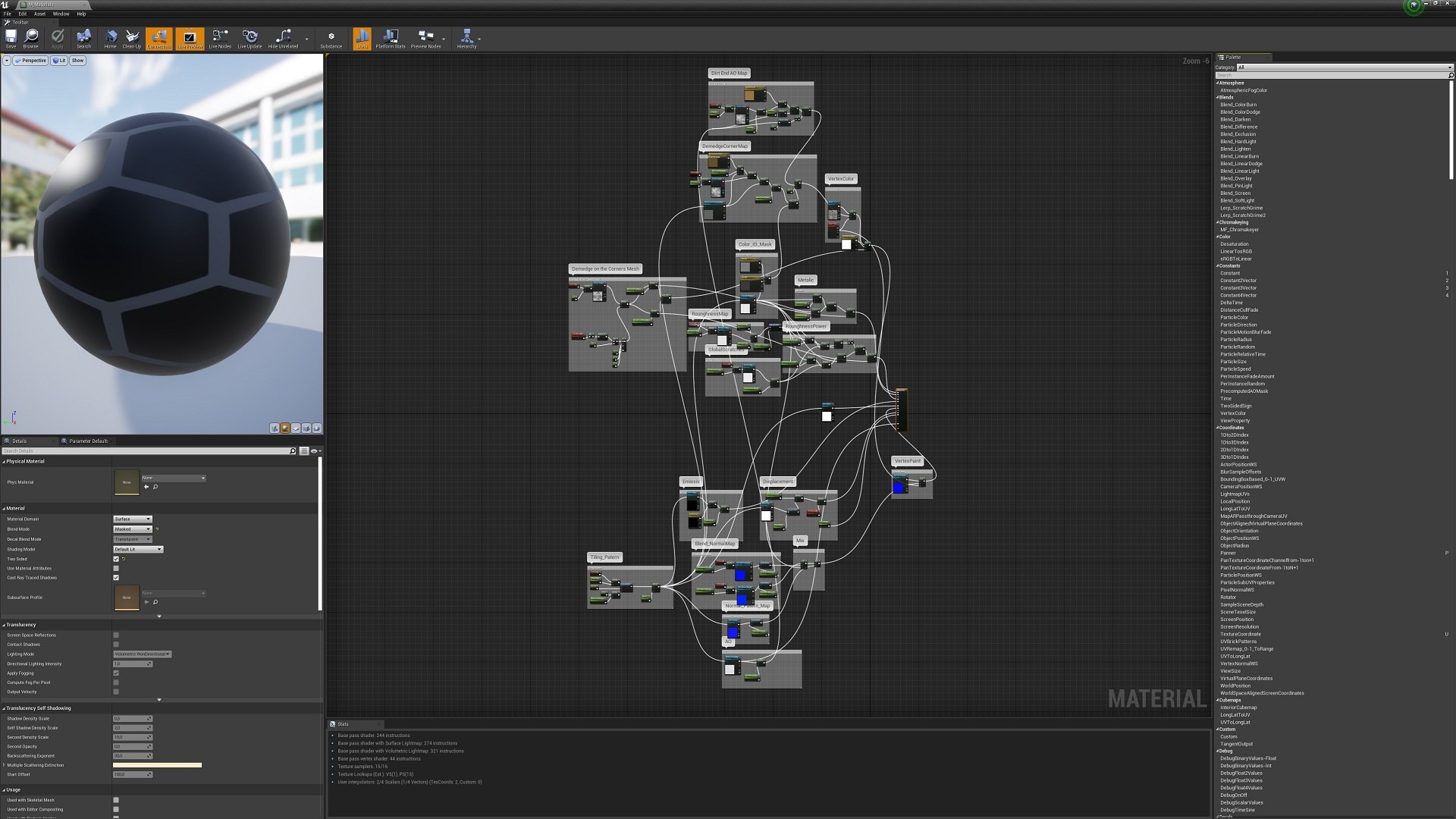Open the Asset menu
The image size is (1456, 819).
pyautogui.click(x=39, y=14)
